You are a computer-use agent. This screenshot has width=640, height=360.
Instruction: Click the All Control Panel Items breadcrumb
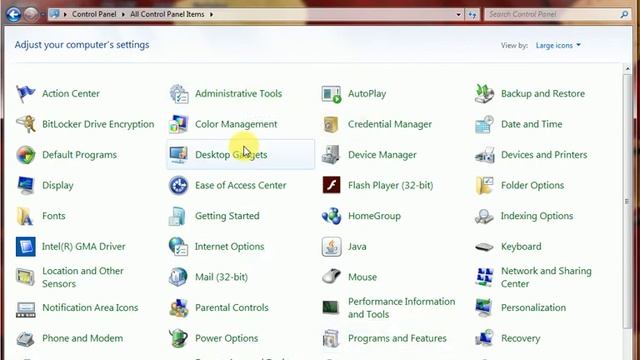coord(167,14)
